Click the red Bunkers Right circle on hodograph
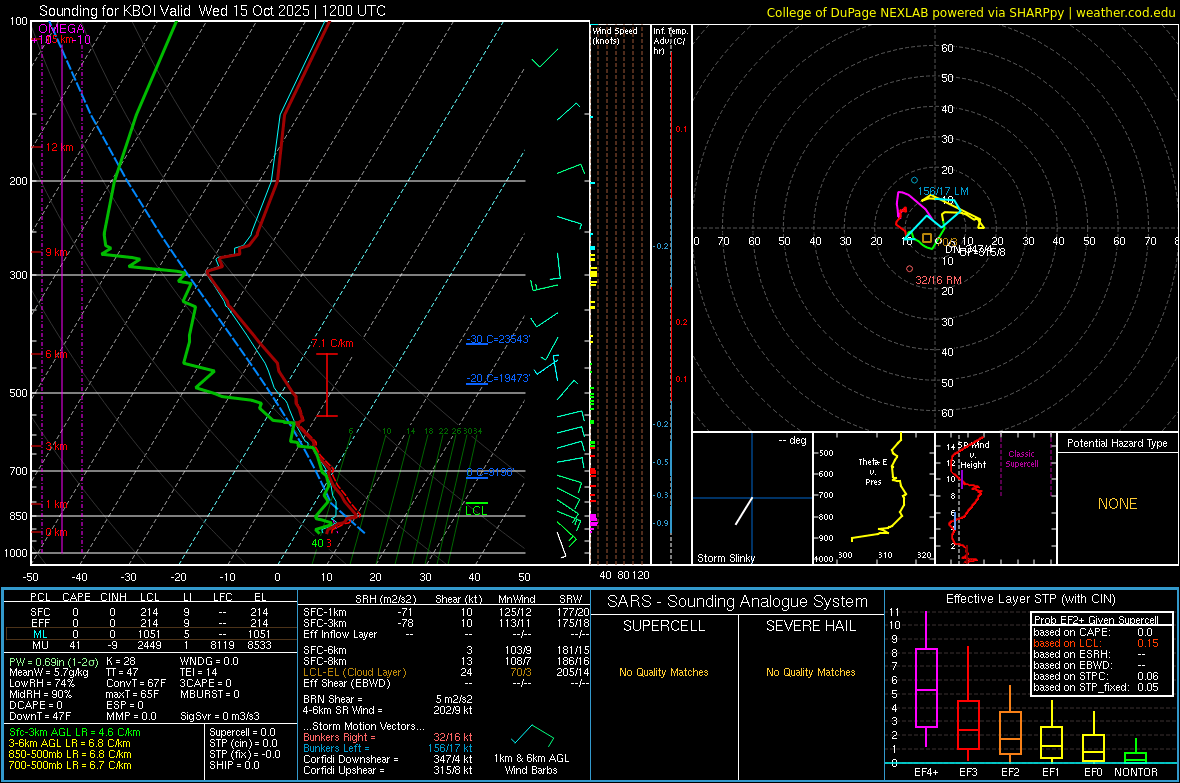The image size is (1180, 783). coord(910,269)
